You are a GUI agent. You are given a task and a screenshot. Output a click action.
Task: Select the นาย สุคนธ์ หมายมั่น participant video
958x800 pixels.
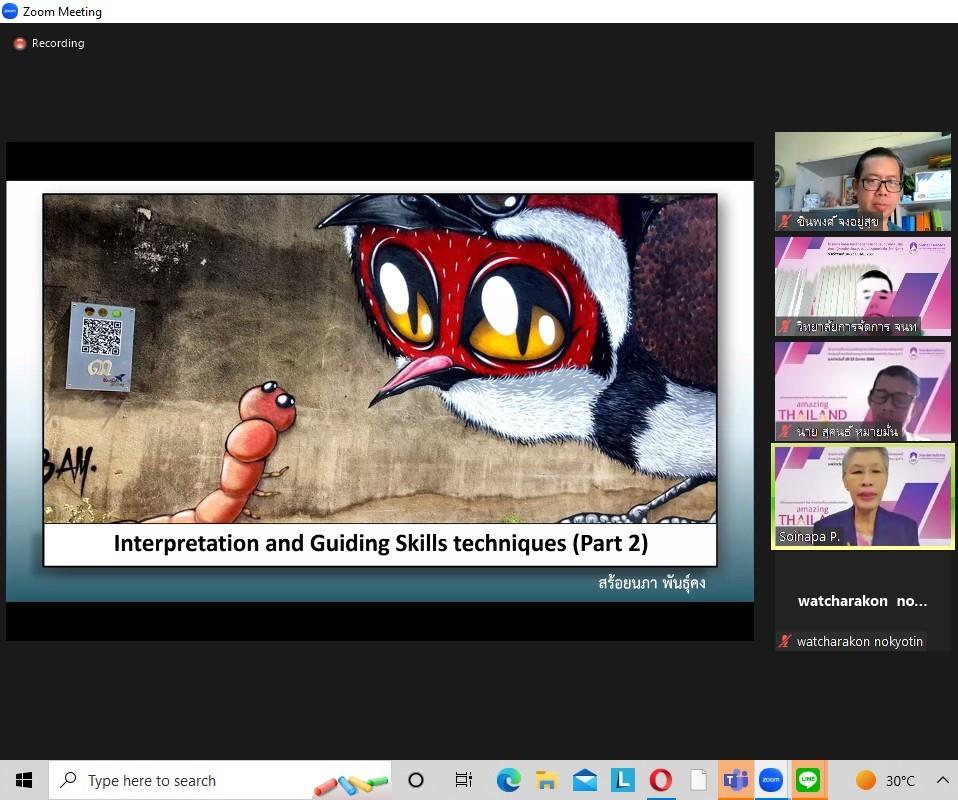pyautogui.click(x=863, y=391)
